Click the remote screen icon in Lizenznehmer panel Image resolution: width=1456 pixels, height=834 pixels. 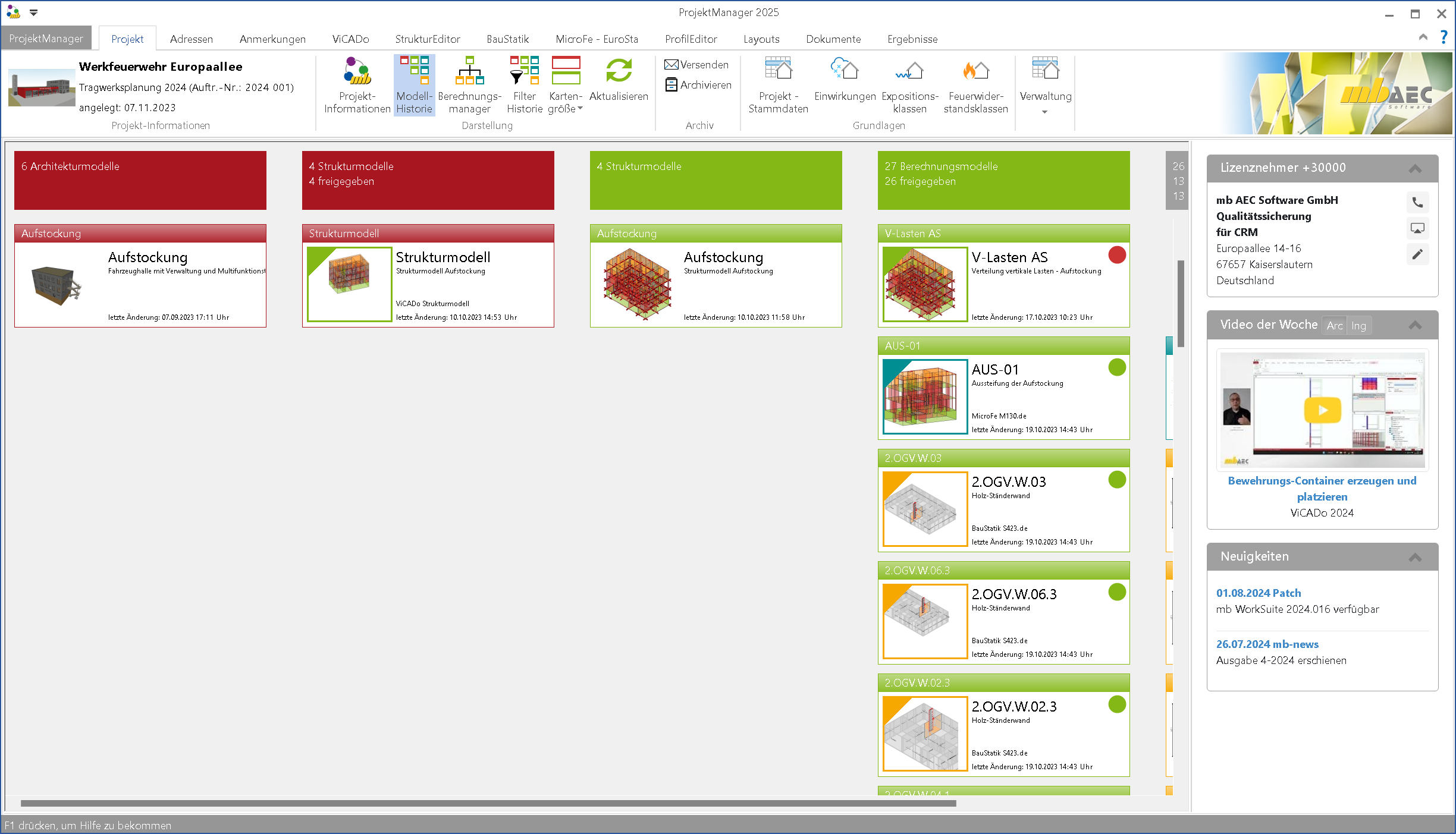click(1417, 228)
